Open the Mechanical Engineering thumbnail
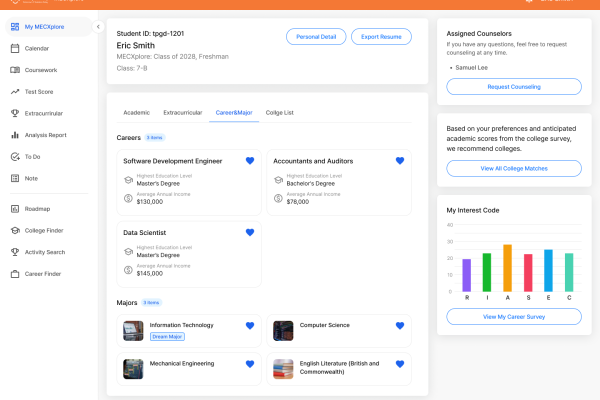This screenshot has width=600, height=400. pyautogui.click(x=133, y=369)
